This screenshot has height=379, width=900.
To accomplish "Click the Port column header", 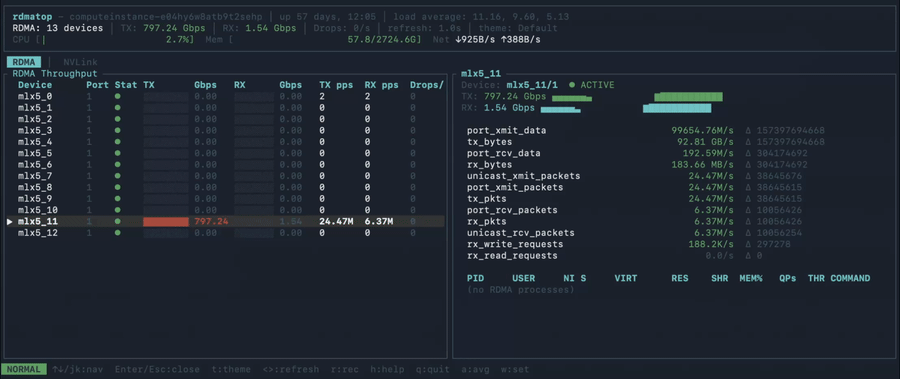I will point(98,85).
